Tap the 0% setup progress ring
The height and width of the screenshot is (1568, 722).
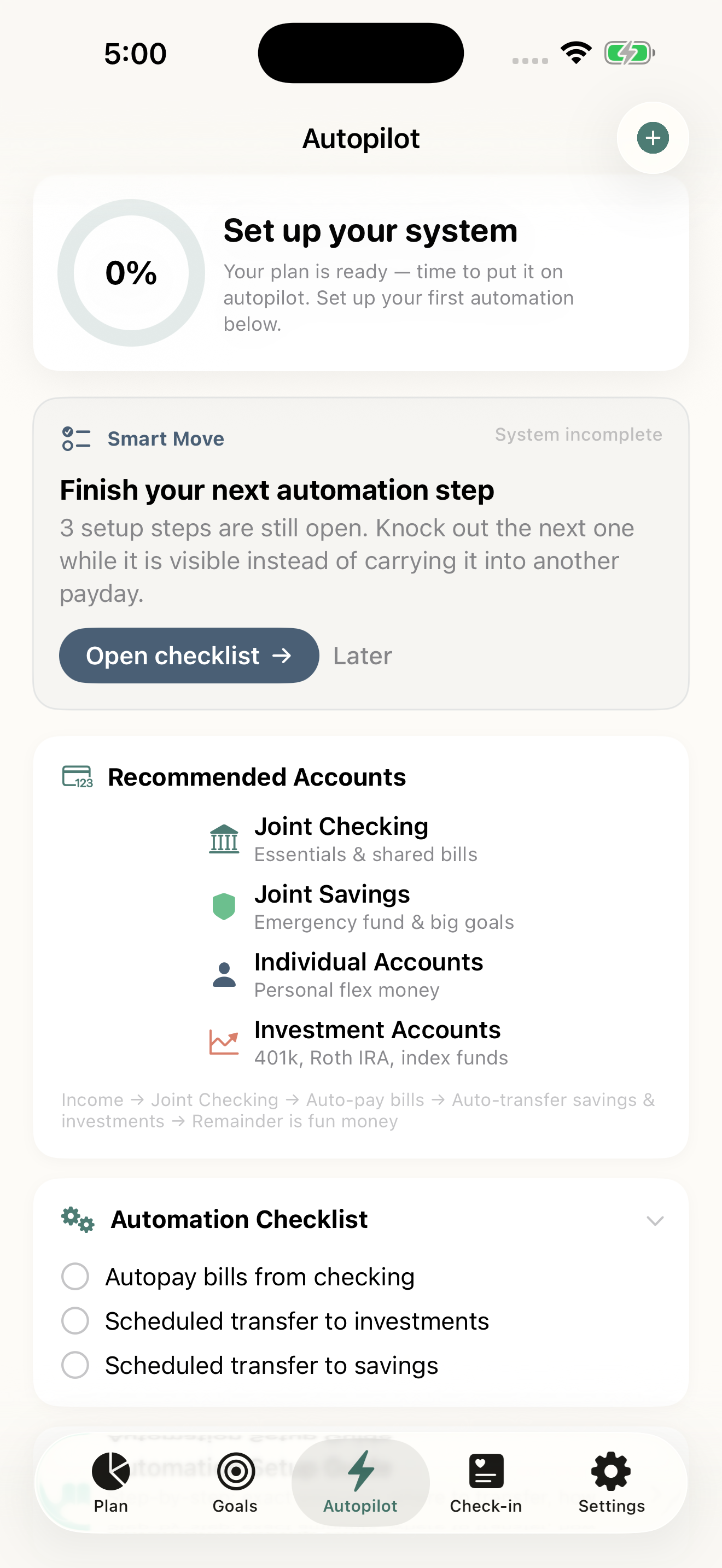[x=130, y=273]
